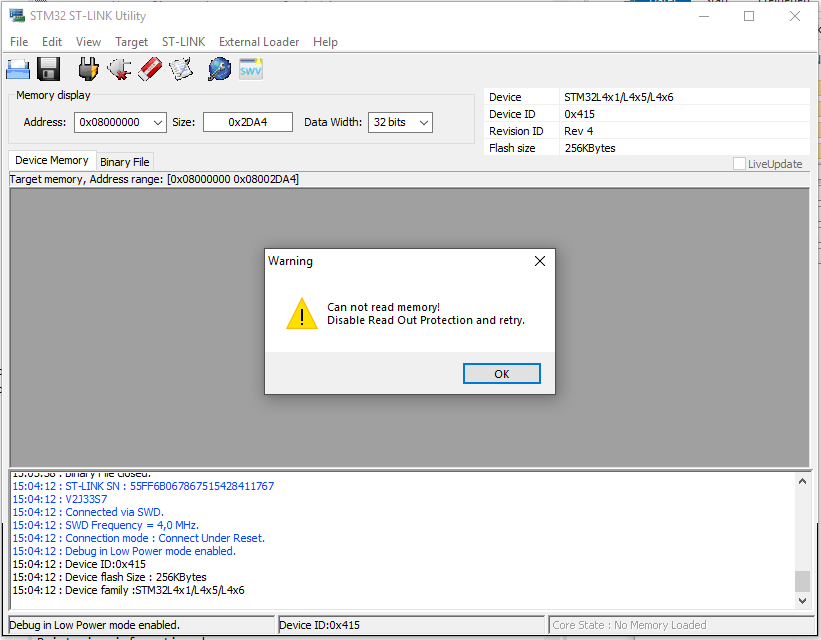Click log line 'V2J33S7'

[x=60, y=500]
